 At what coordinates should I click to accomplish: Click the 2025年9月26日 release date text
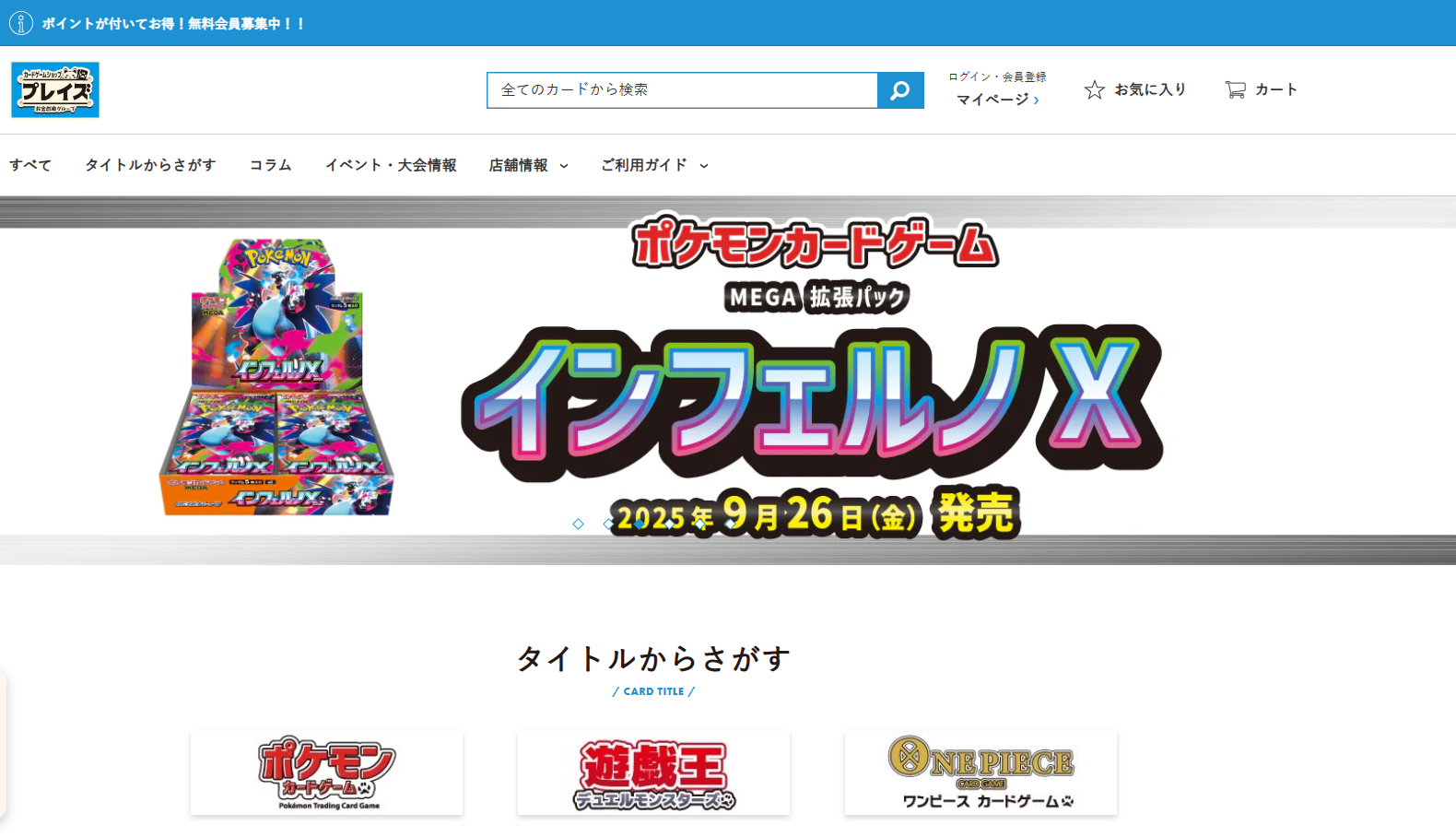pyautogui.click(x=767, y=514)
